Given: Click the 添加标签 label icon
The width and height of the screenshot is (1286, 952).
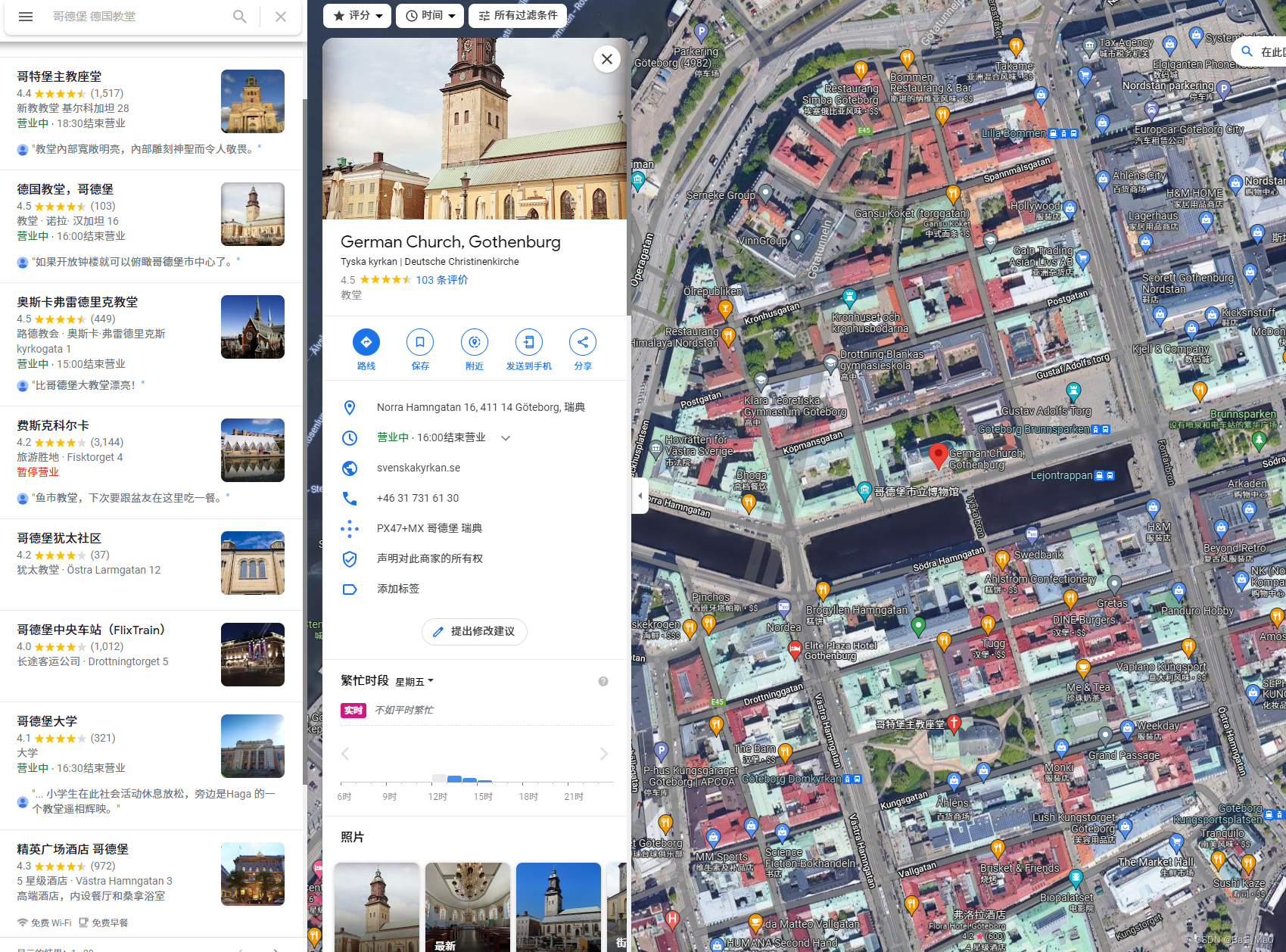Looking at the screenshot, I should [350, 589].
